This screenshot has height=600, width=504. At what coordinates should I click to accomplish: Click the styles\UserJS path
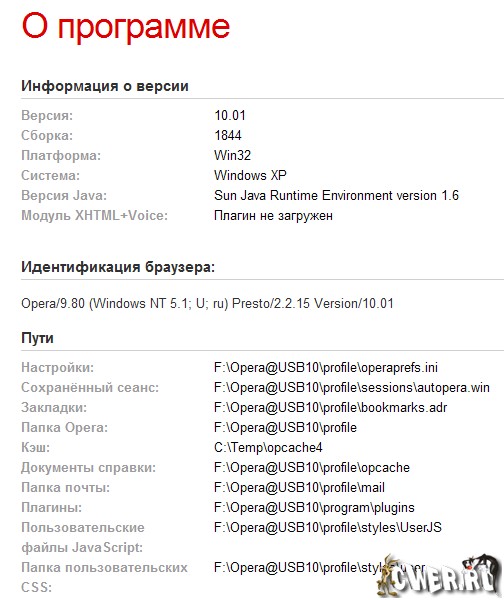pos(328,527)
